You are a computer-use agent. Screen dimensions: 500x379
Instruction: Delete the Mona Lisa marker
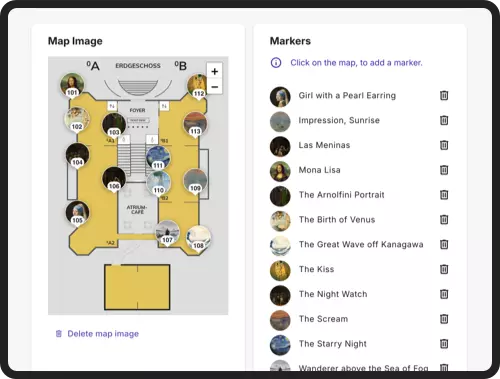coord(444,170)
